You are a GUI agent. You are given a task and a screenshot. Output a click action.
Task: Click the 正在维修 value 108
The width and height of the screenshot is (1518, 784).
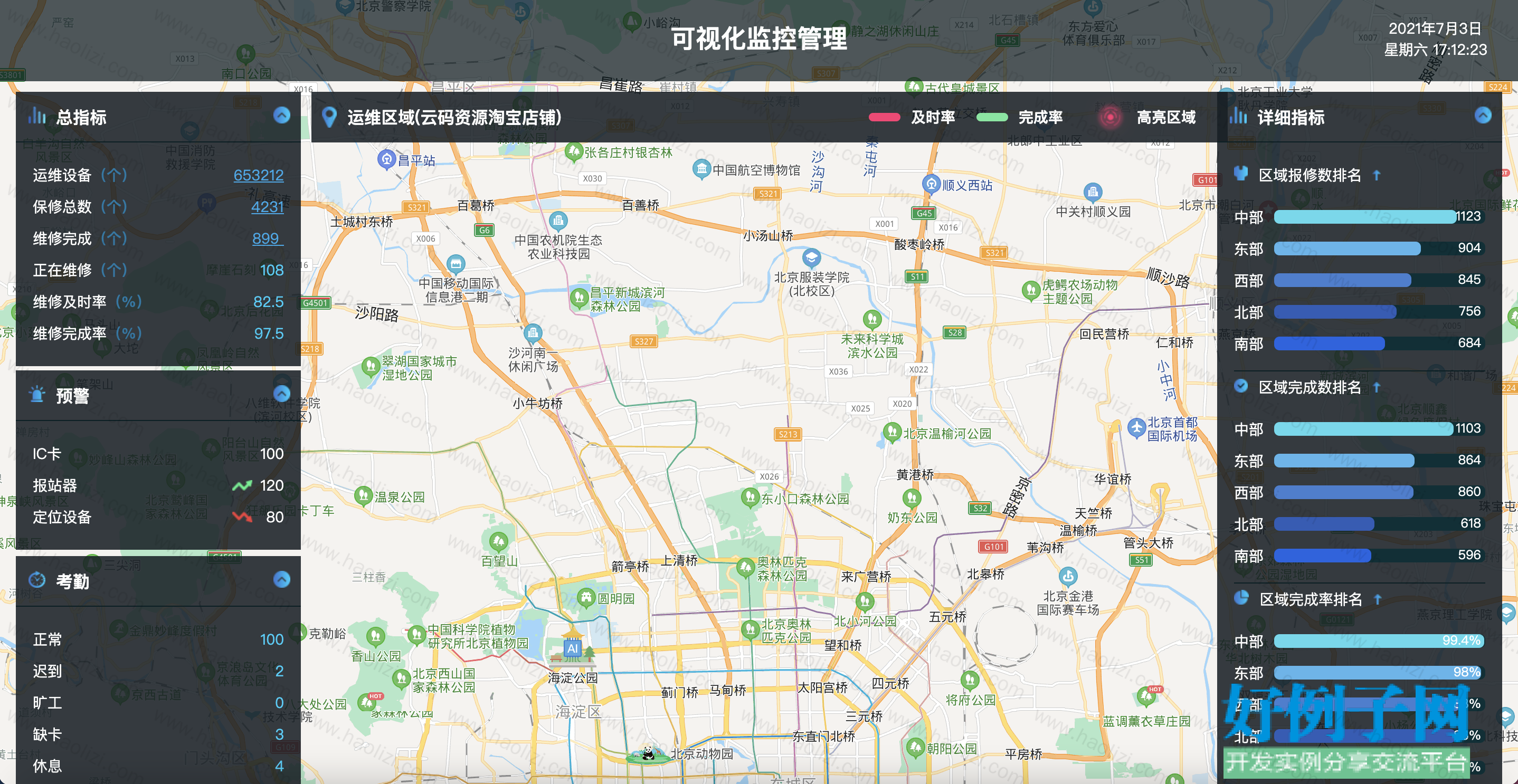tap(272, 270)
